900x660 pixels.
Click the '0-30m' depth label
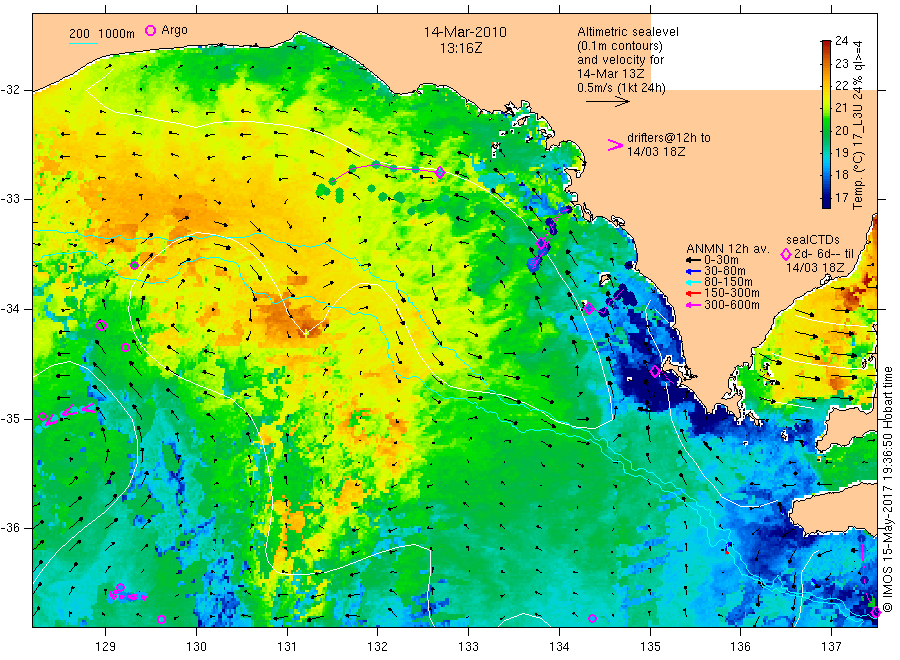click(721, 260)
